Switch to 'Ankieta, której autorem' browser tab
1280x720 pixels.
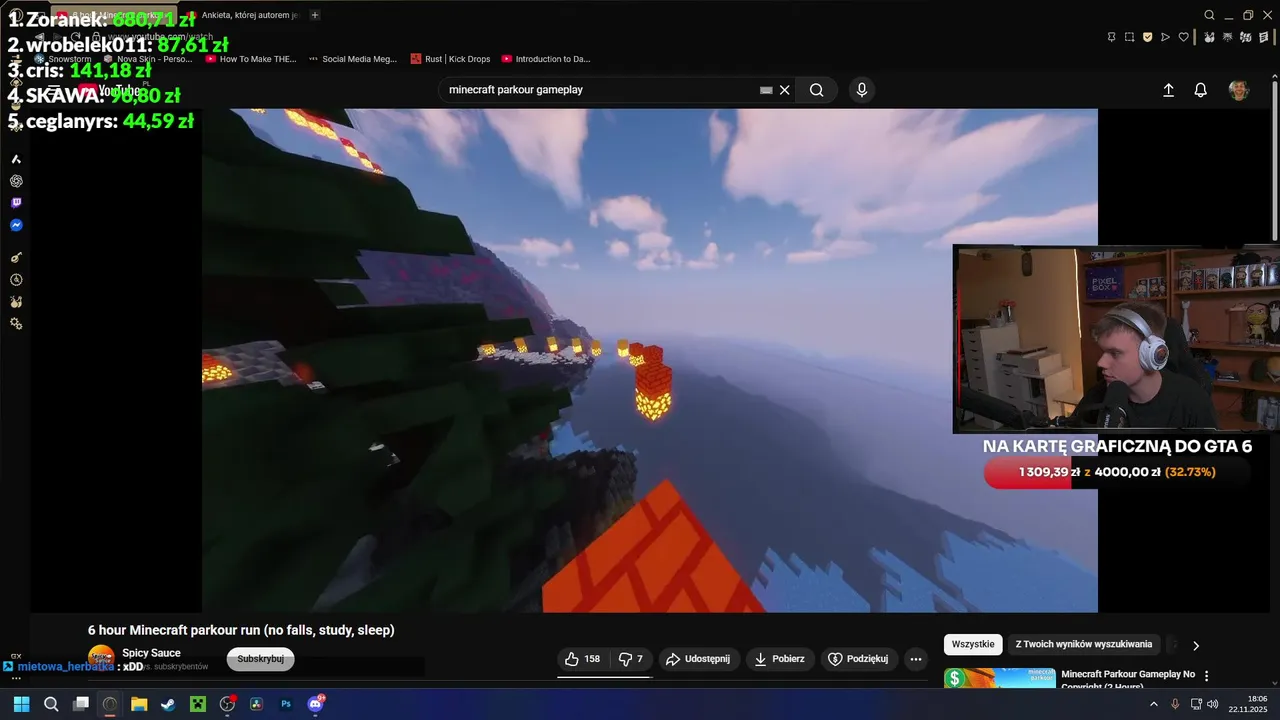click(x=243, y=15)
